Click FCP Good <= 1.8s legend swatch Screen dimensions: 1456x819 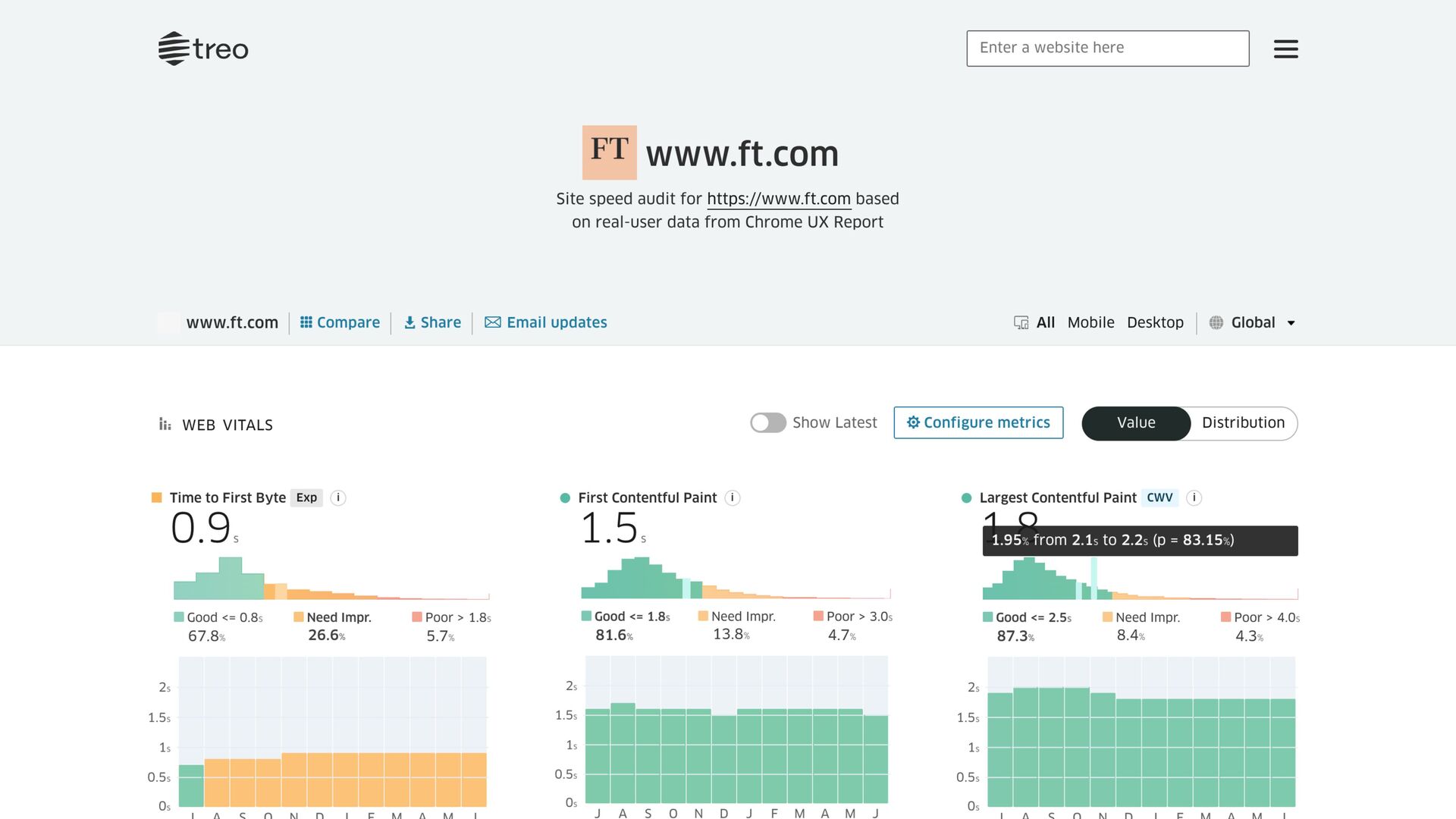pos(586,616)
